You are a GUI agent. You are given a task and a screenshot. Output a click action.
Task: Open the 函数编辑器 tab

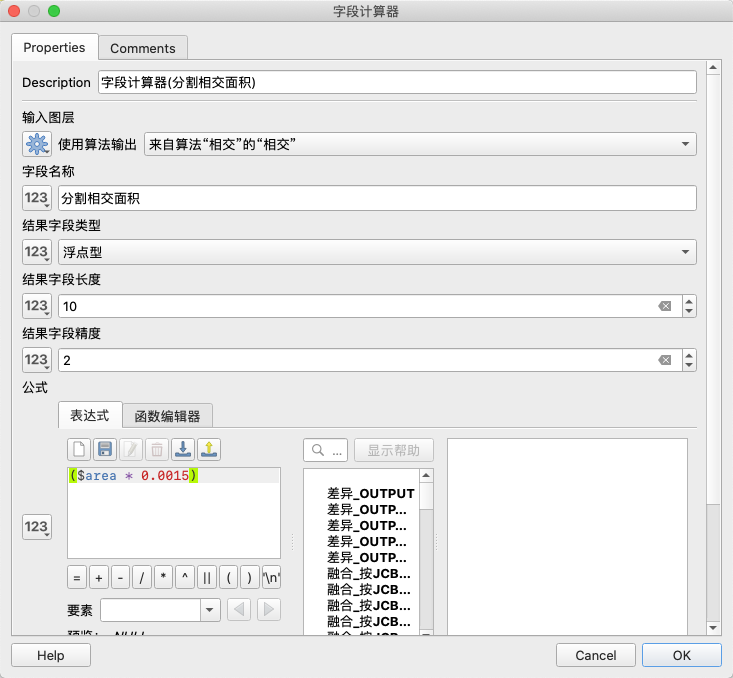pyautogui.click(x=168, y=416)
